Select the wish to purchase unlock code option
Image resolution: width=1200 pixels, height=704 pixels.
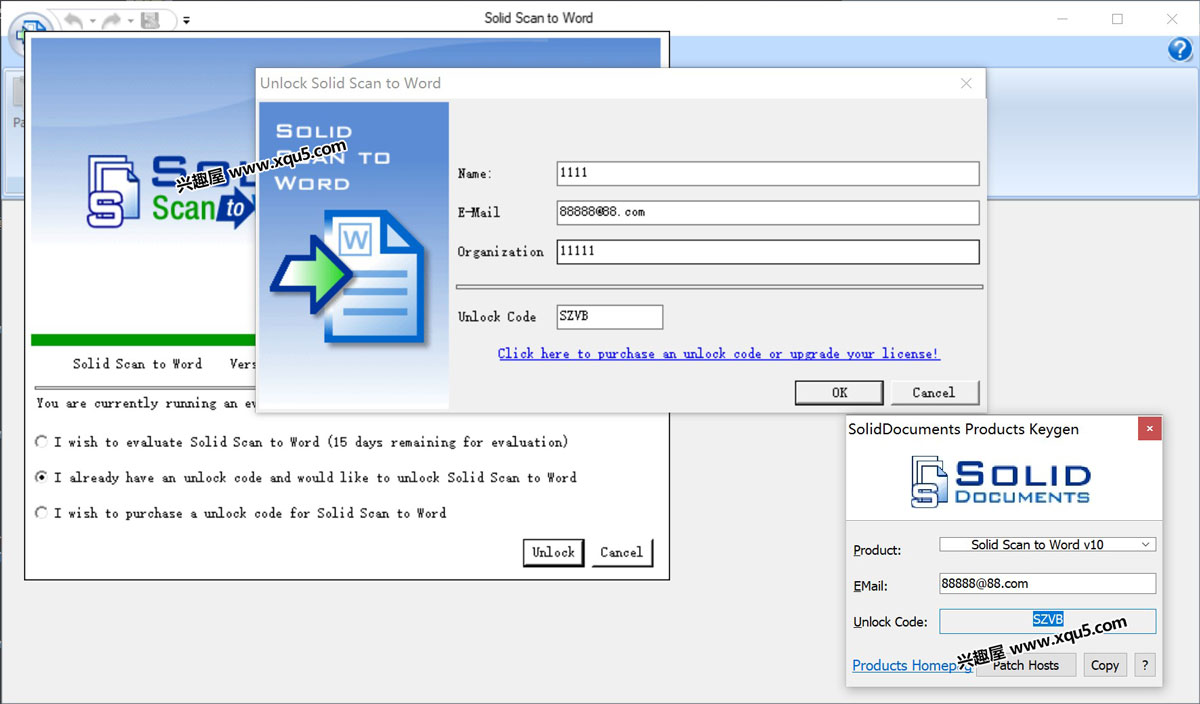[x=240, y=513]
